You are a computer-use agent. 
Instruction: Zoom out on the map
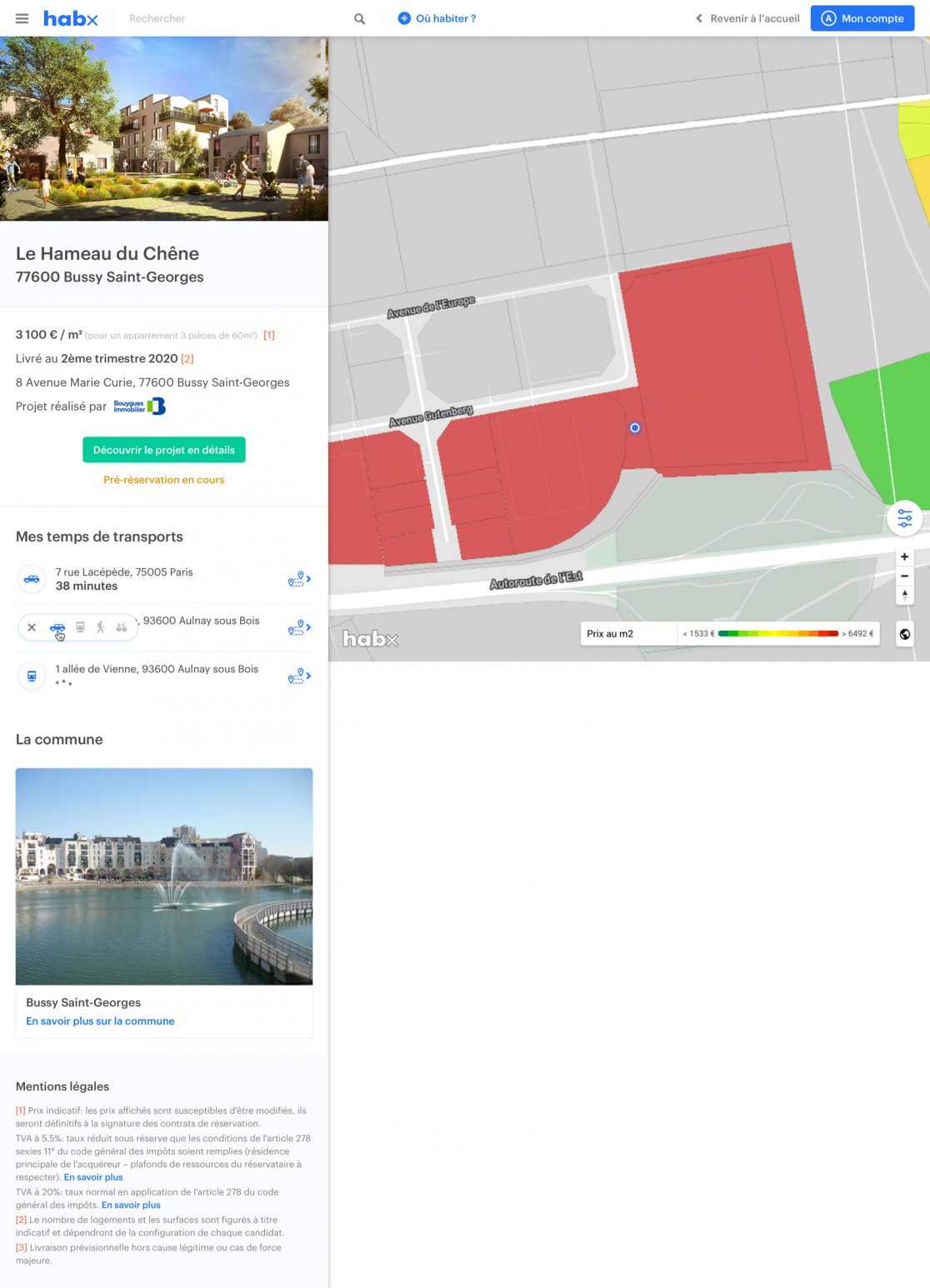904,576
